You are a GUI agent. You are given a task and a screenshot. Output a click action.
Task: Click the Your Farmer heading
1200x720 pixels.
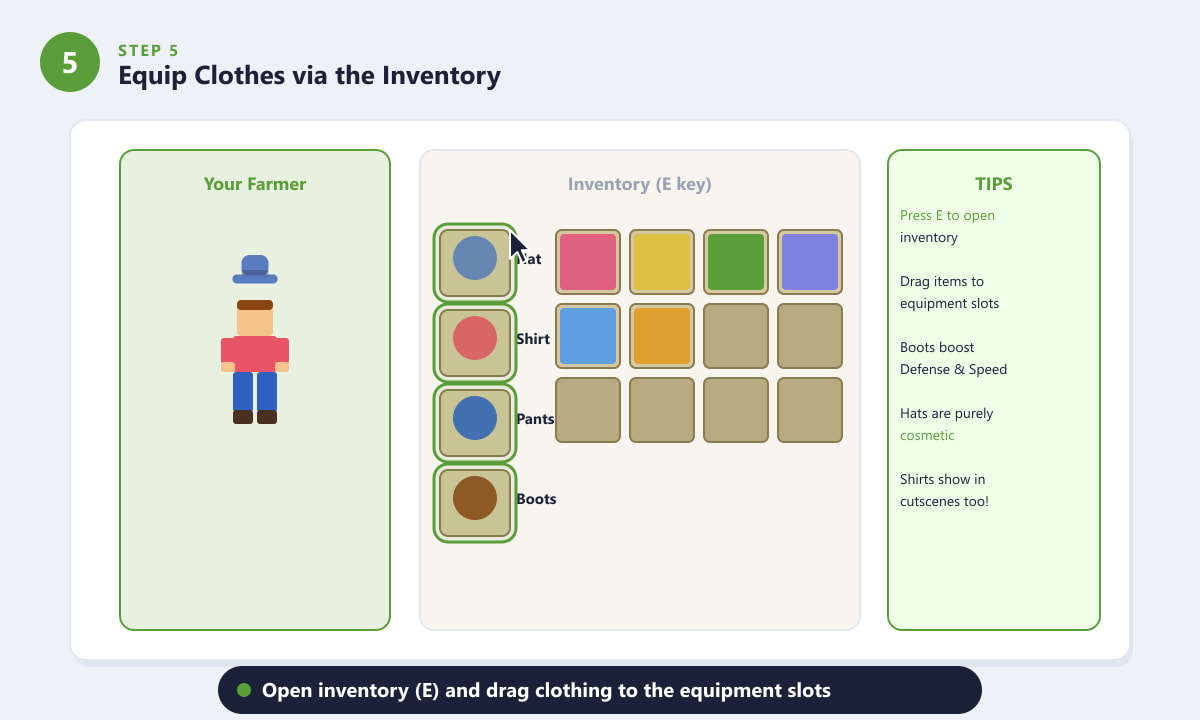255,184
